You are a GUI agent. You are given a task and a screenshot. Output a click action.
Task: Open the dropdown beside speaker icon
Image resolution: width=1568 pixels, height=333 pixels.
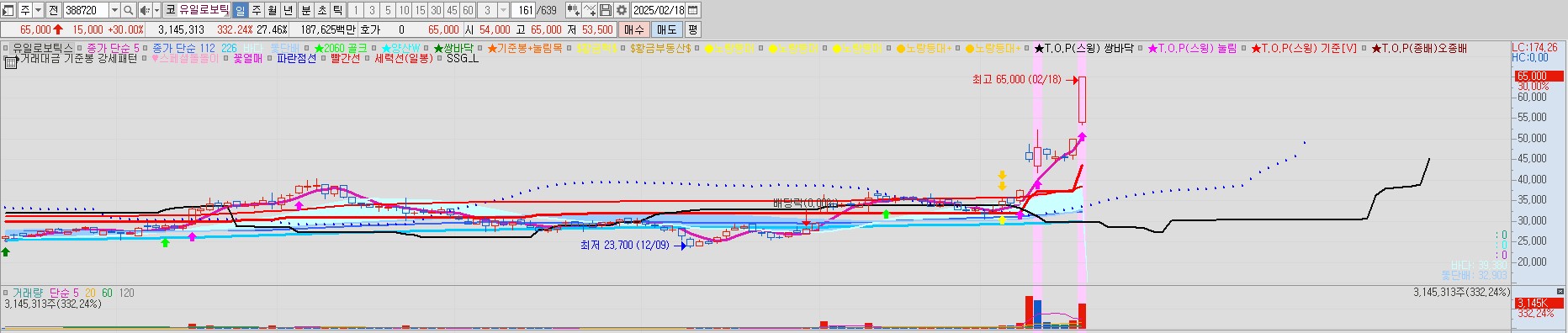point(156,10)
